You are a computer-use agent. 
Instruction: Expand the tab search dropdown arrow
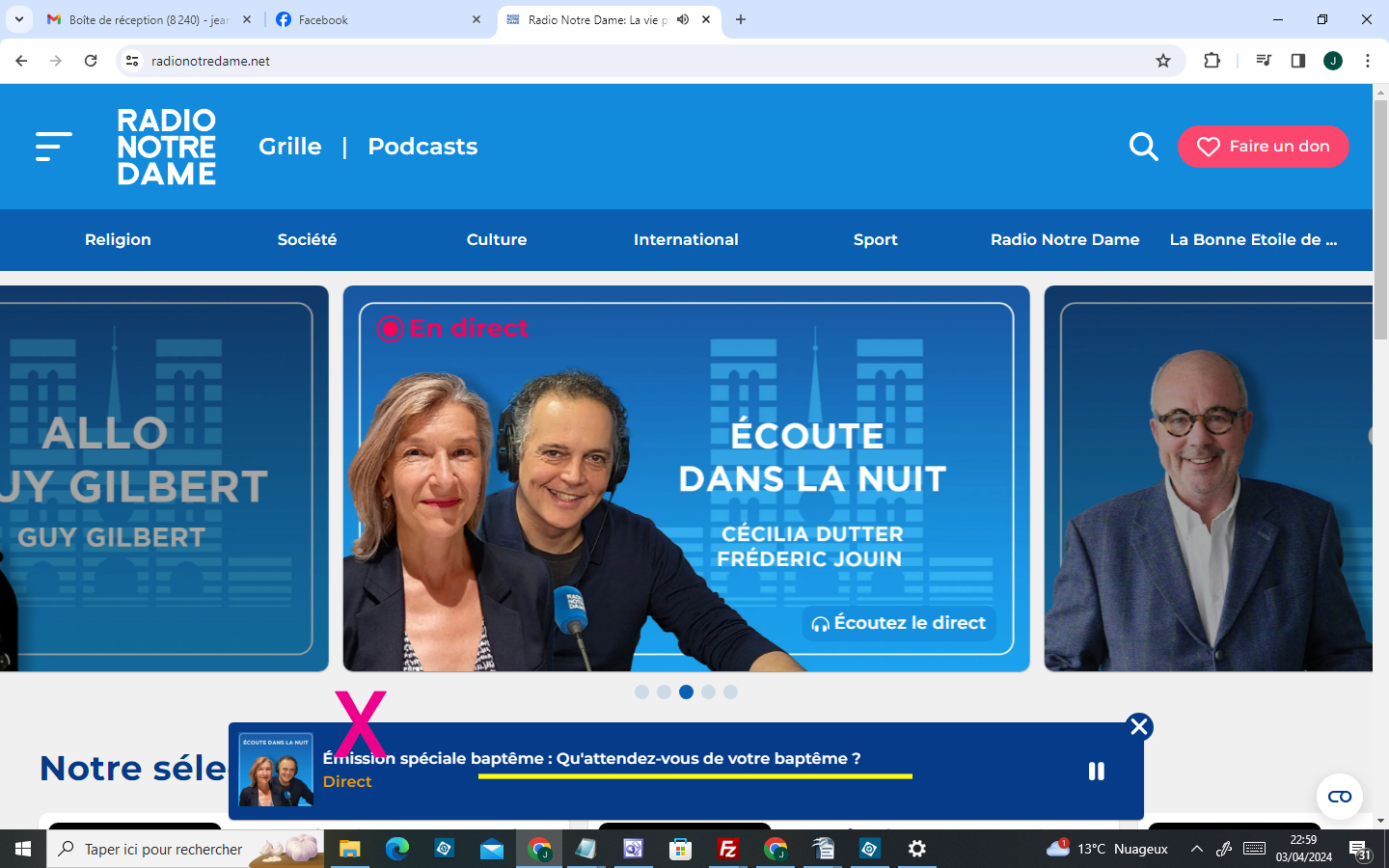[18, 19]
